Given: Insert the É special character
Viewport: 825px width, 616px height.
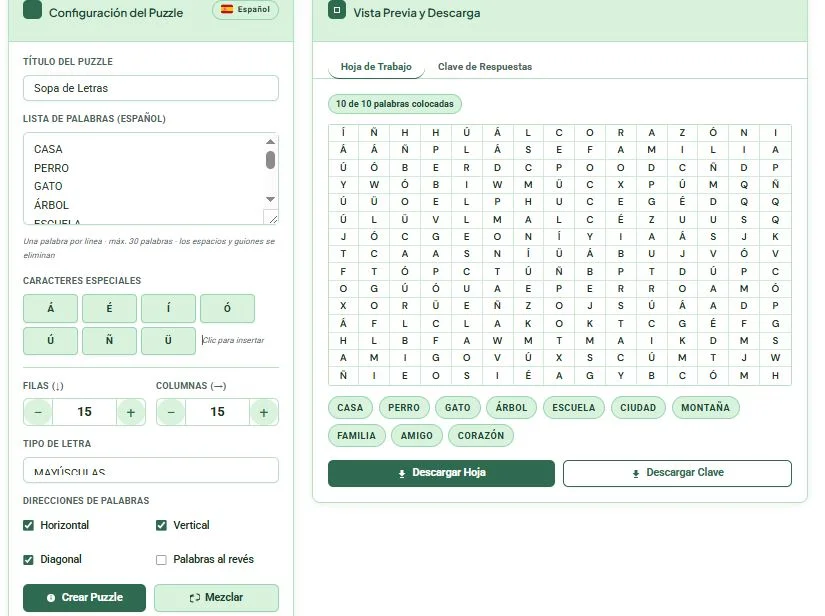Looking at the screenshot, I should [109, 308].
